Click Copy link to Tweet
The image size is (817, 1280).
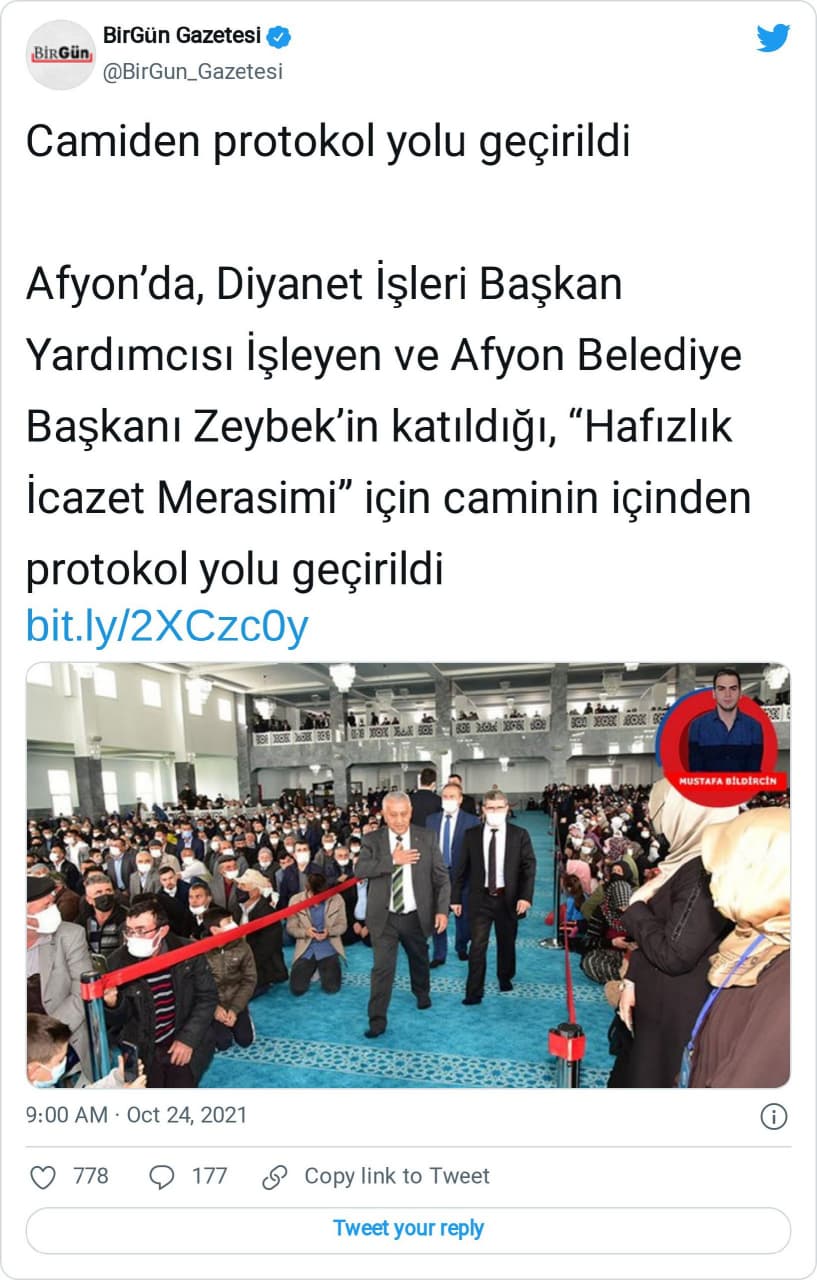[397, 1176]
